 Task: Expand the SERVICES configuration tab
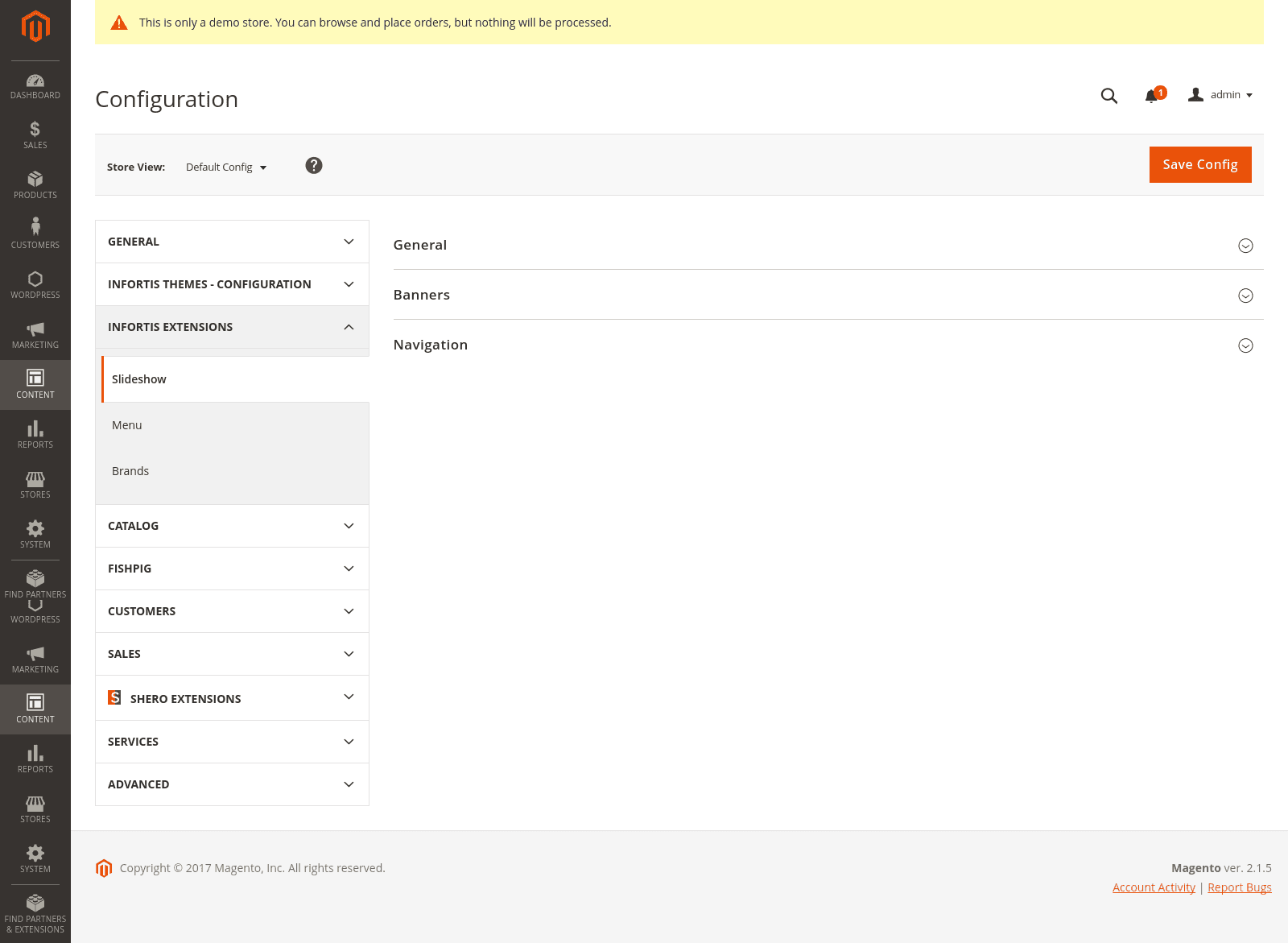[x=232, y=742]
